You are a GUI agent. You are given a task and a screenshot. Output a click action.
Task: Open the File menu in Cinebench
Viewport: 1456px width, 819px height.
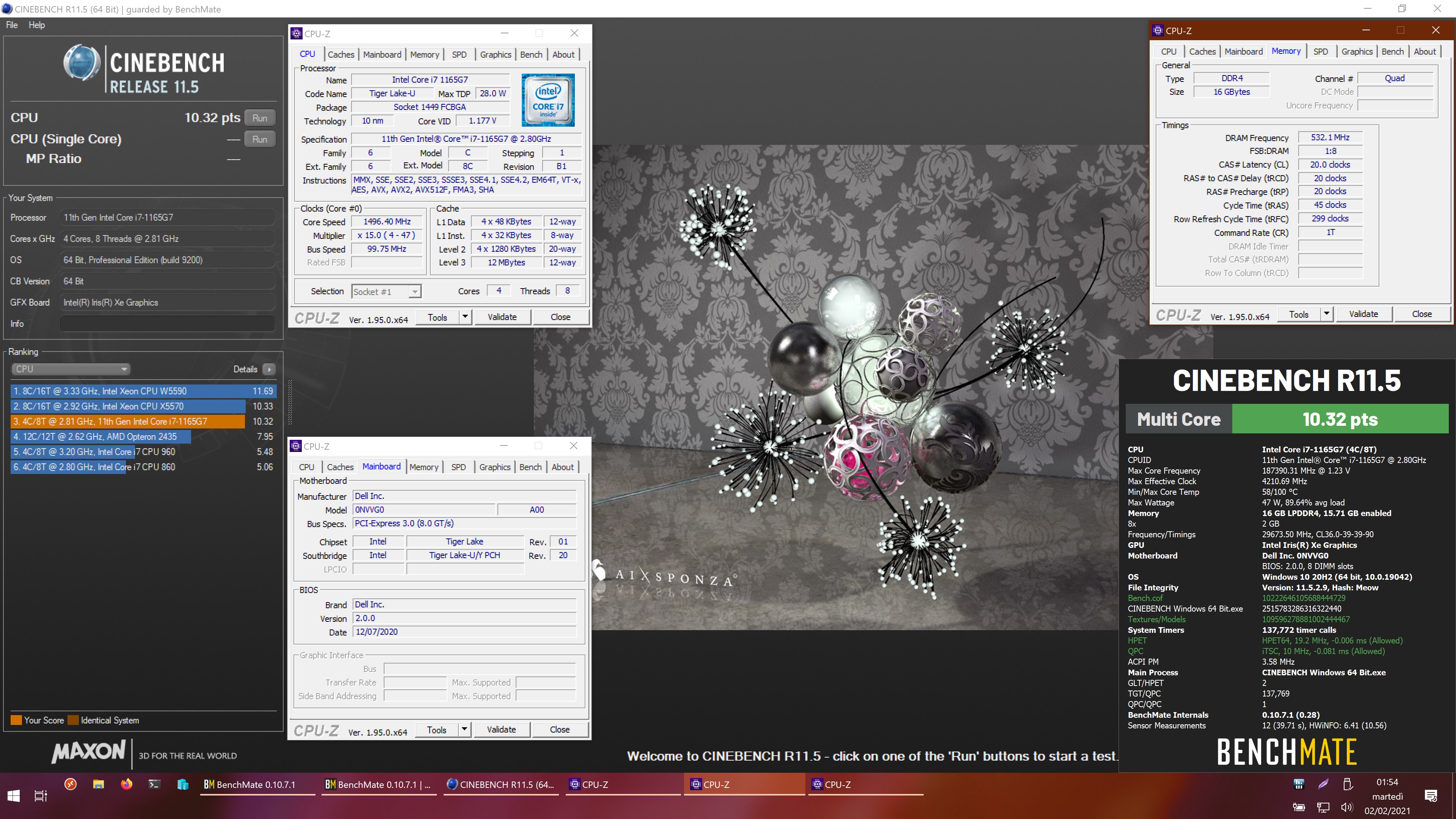tap(12, 25)
